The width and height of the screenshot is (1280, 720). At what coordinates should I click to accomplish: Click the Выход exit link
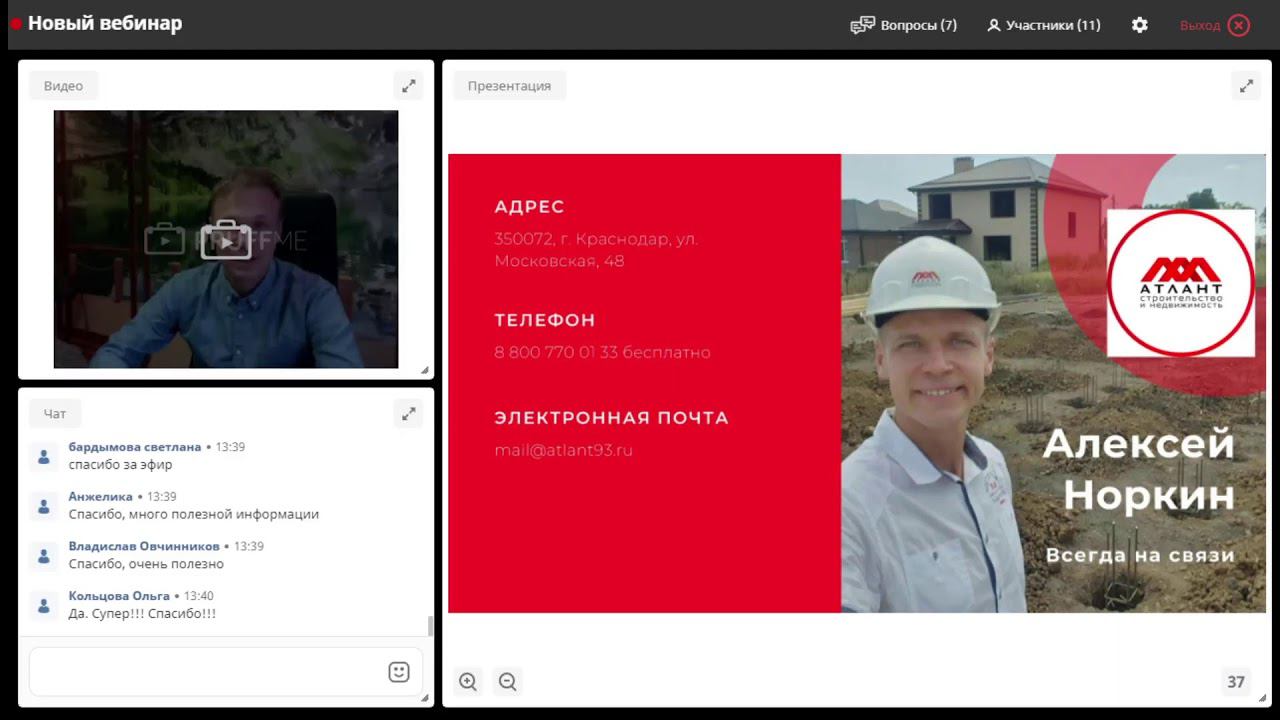(x=1200, y=25)
